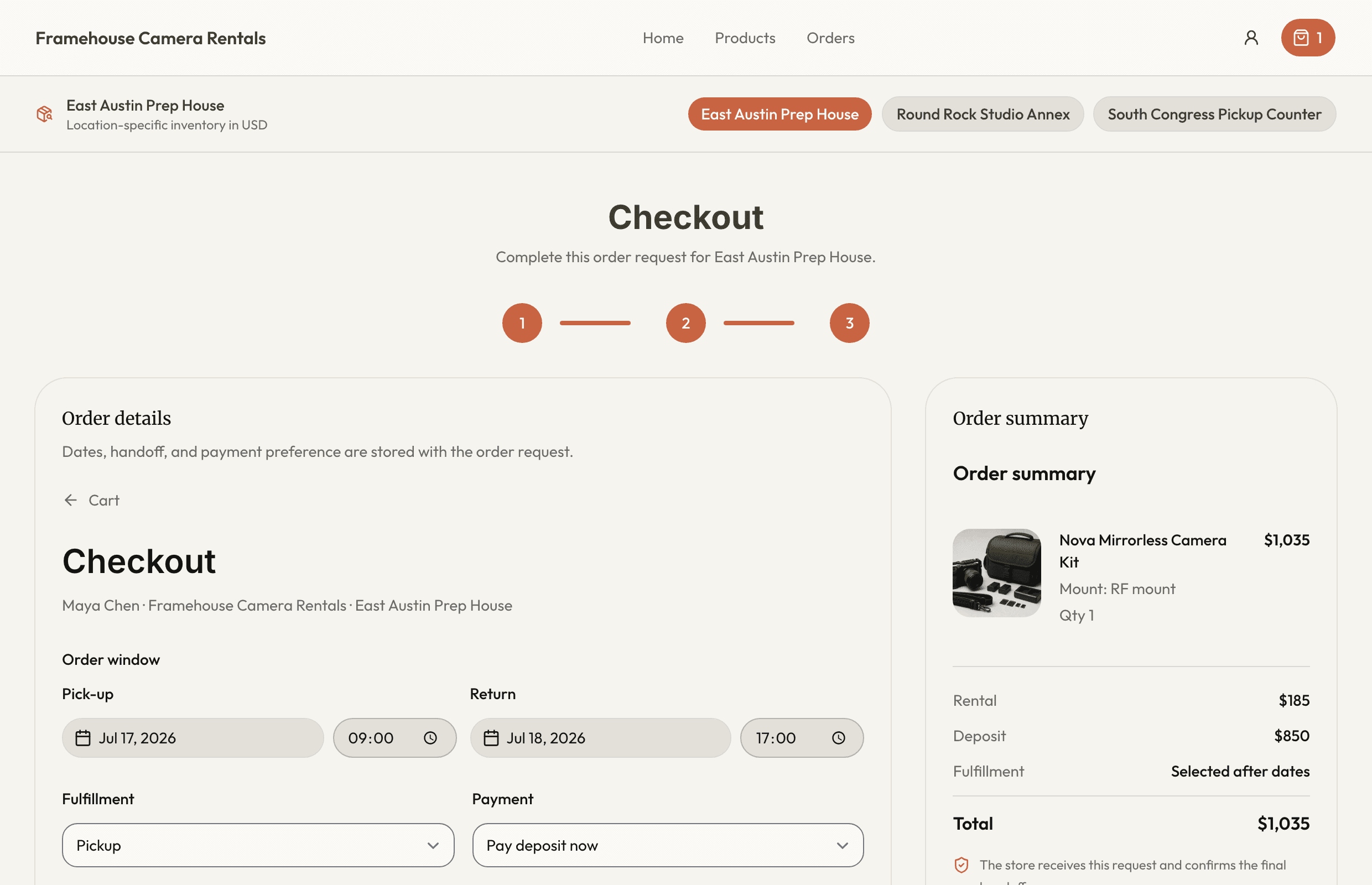
Task: Click the Total amount $1,035
Action: [x=1283, y=824]
